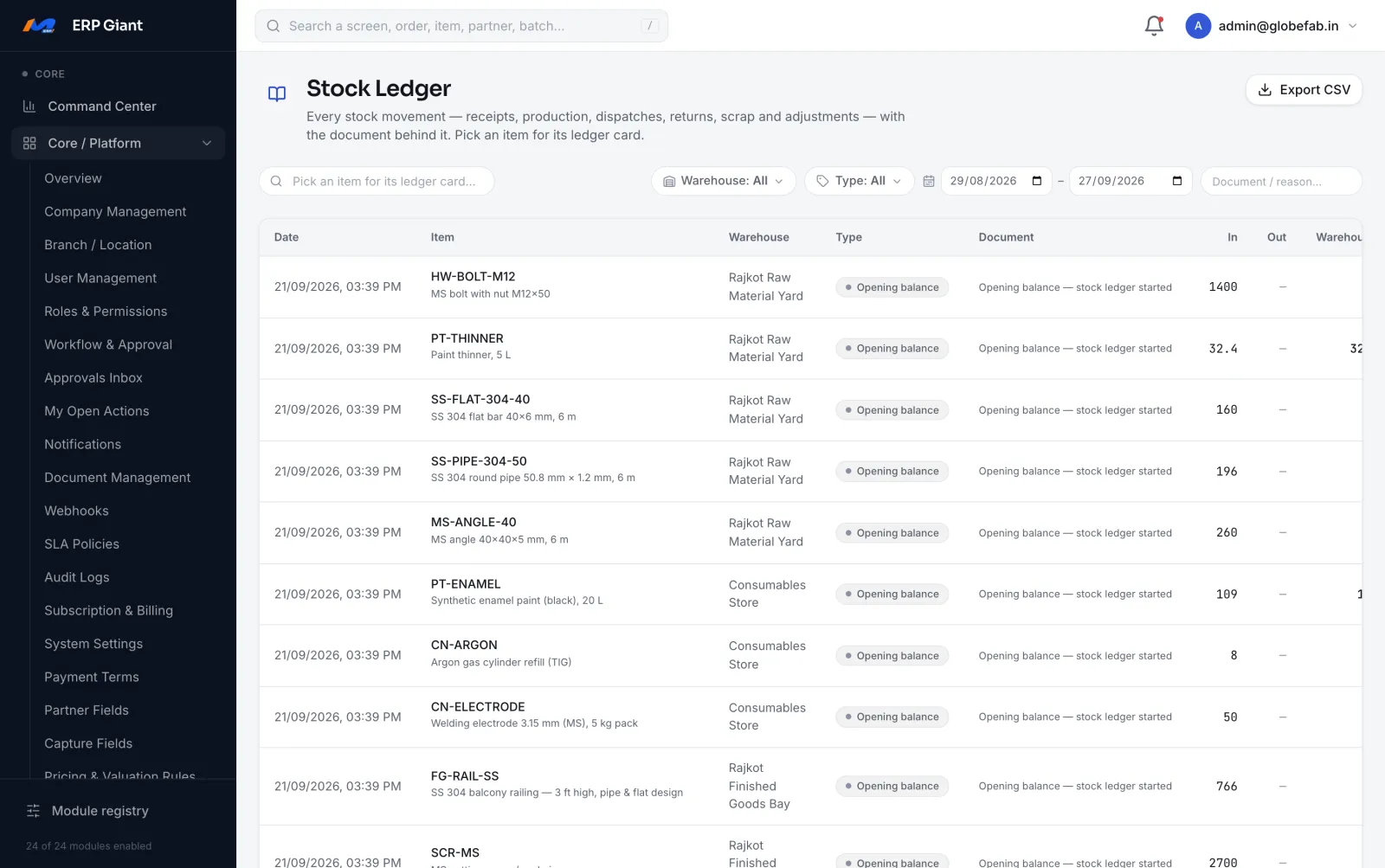Open Payment Terms page
The width and height of the screenshot is (1385, 868).
[92, 678]
